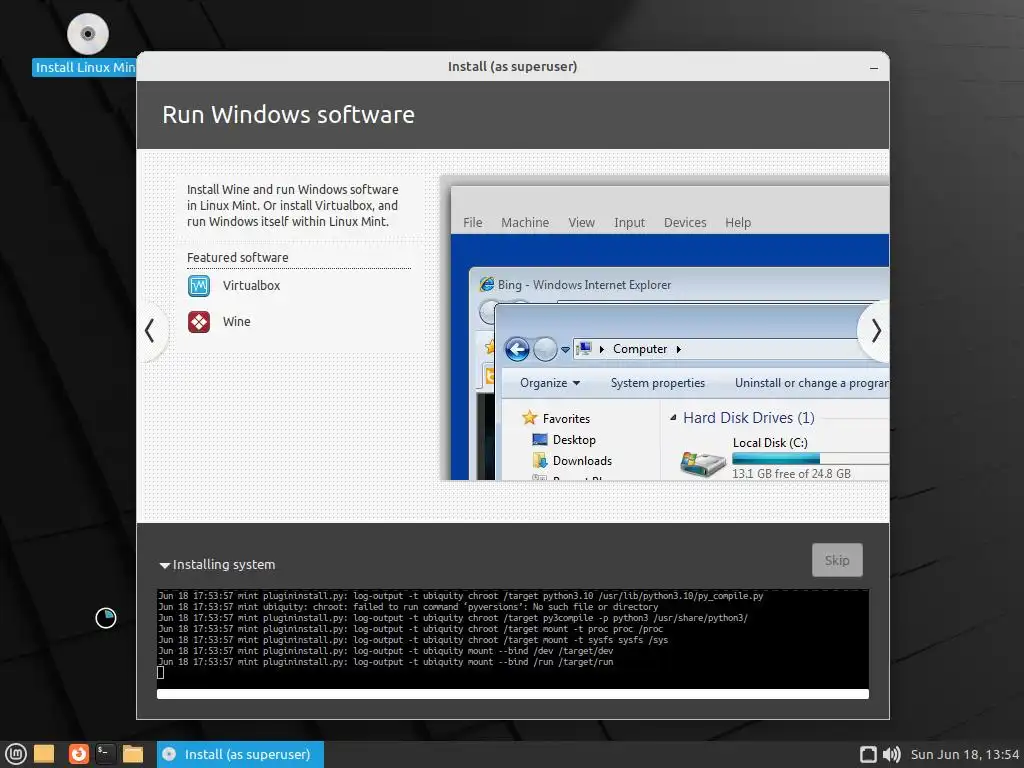Click the Wine featured software icon

[x=199, y=322]
